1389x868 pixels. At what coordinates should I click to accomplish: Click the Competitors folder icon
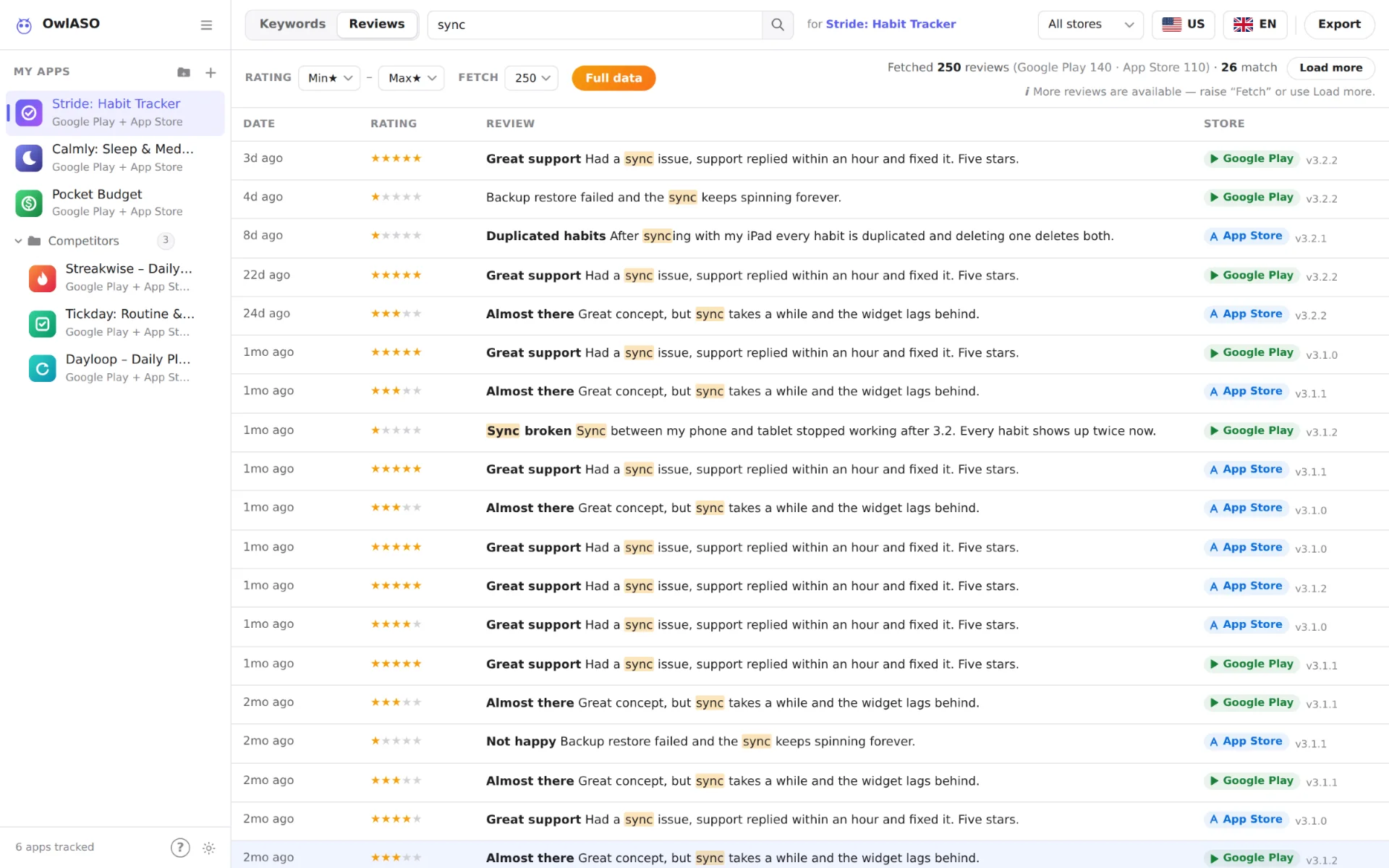pyautogui.click(x=34, y=241)
